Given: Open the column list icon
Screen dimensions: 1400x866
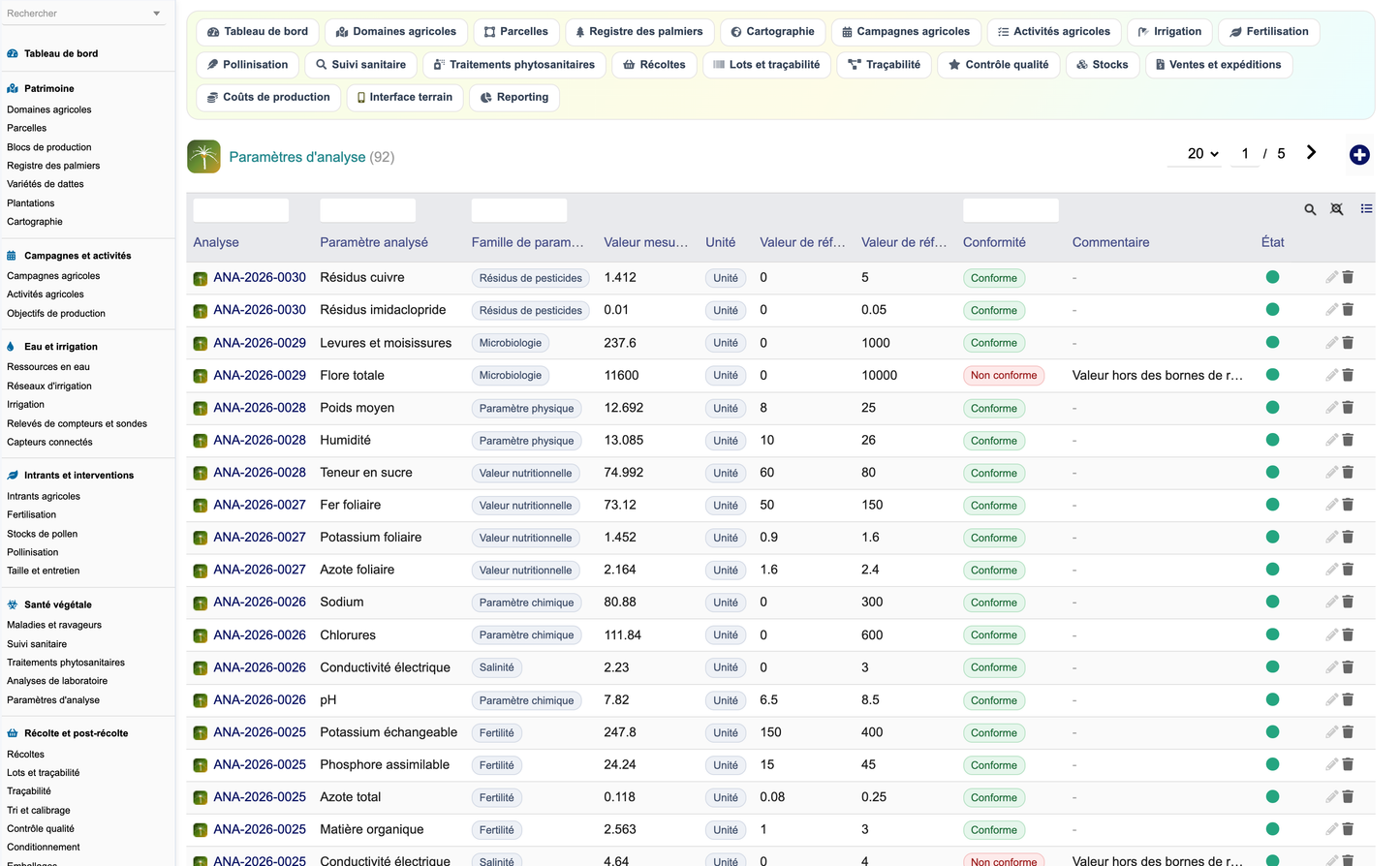Looking at the screenshot, I should tap(1366, 208).
